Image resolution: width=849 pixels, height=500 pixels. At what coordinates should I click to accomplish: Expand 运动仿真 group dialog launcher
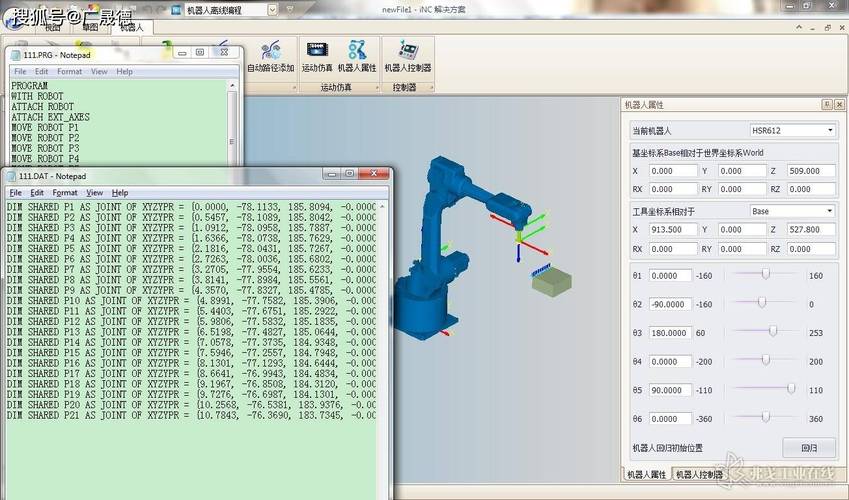pyautogui.click(x=377, y=87)
